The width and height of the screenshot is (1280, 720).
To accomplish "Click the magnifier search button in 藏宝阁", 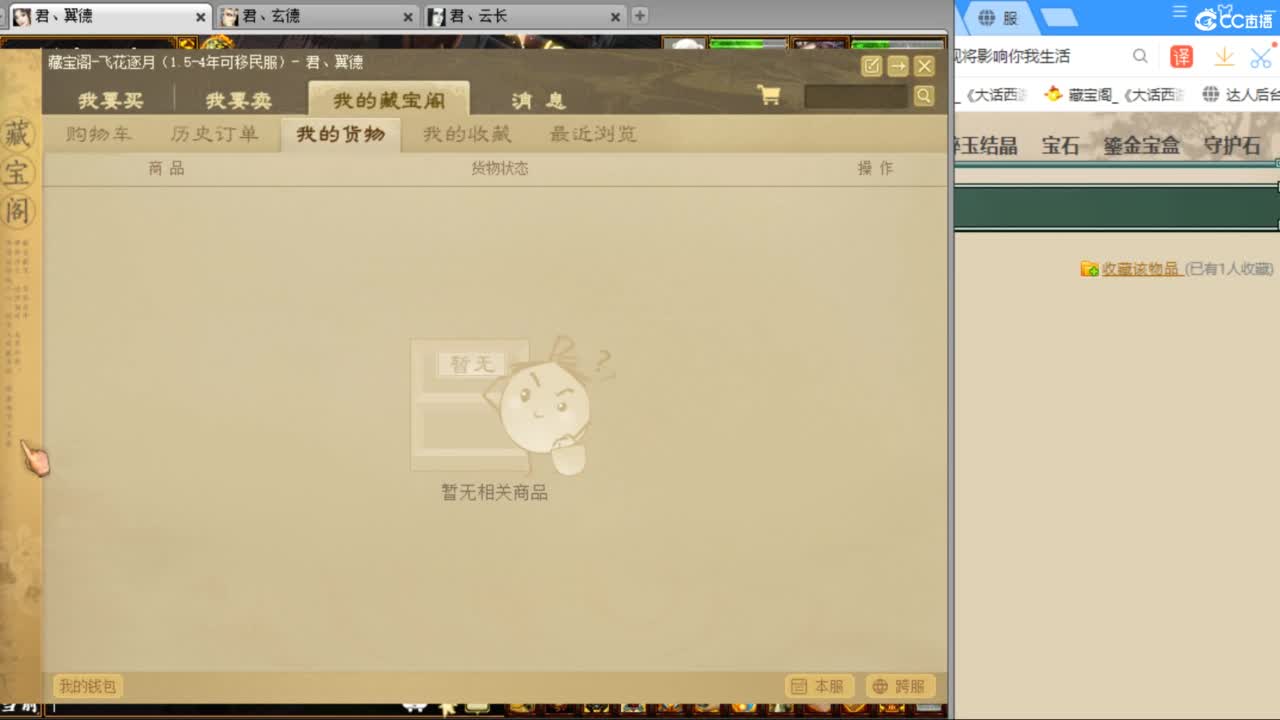I will pyautogui.click(x=924, y=95).
